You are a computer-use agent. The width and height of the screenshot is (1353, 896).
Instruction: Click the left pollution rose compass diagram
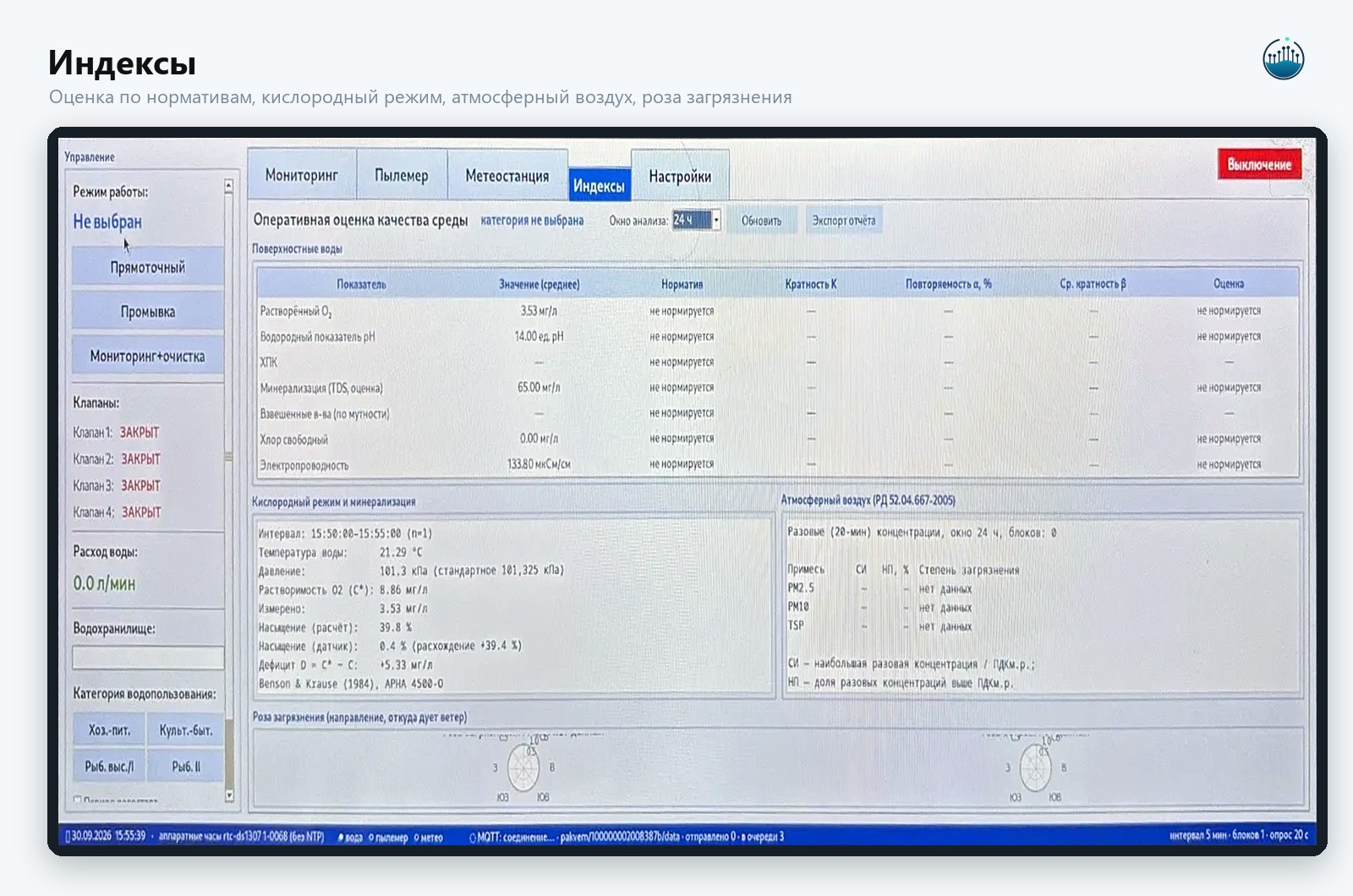[523, 768]
